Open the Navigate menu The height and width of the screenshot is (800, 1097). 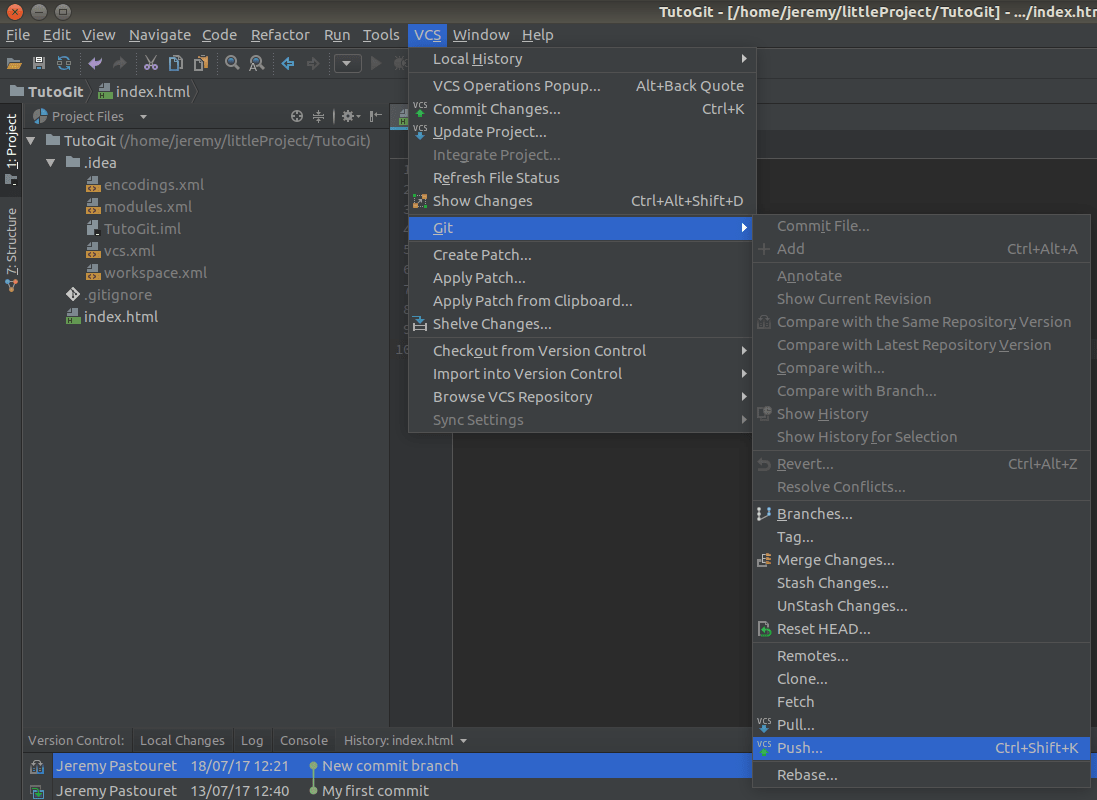(x=160, y=35)
